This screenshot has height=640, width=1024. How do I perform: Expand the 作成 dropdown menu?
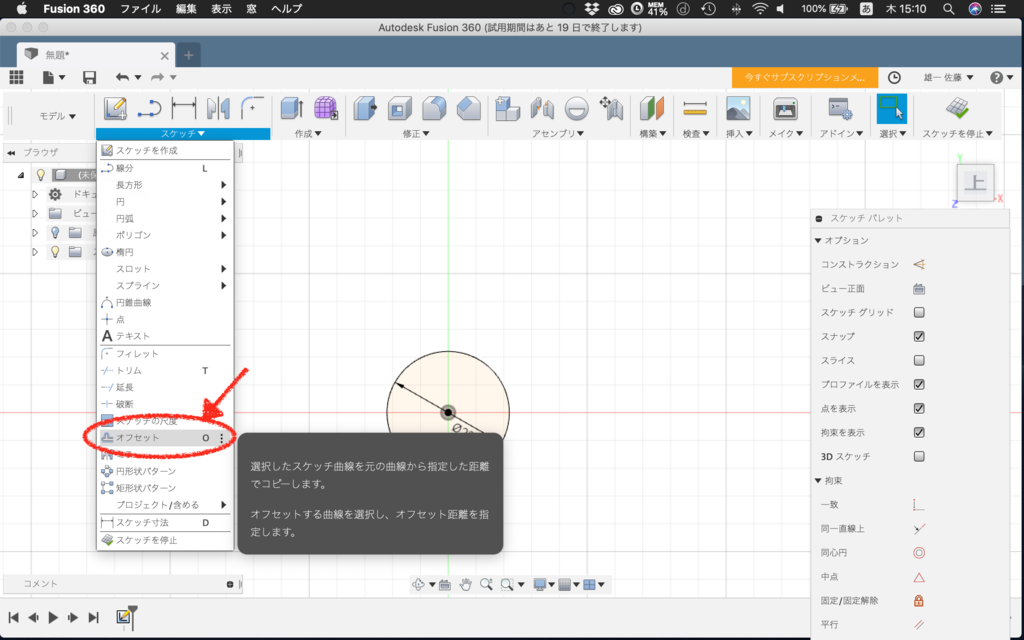pos(308,133)
